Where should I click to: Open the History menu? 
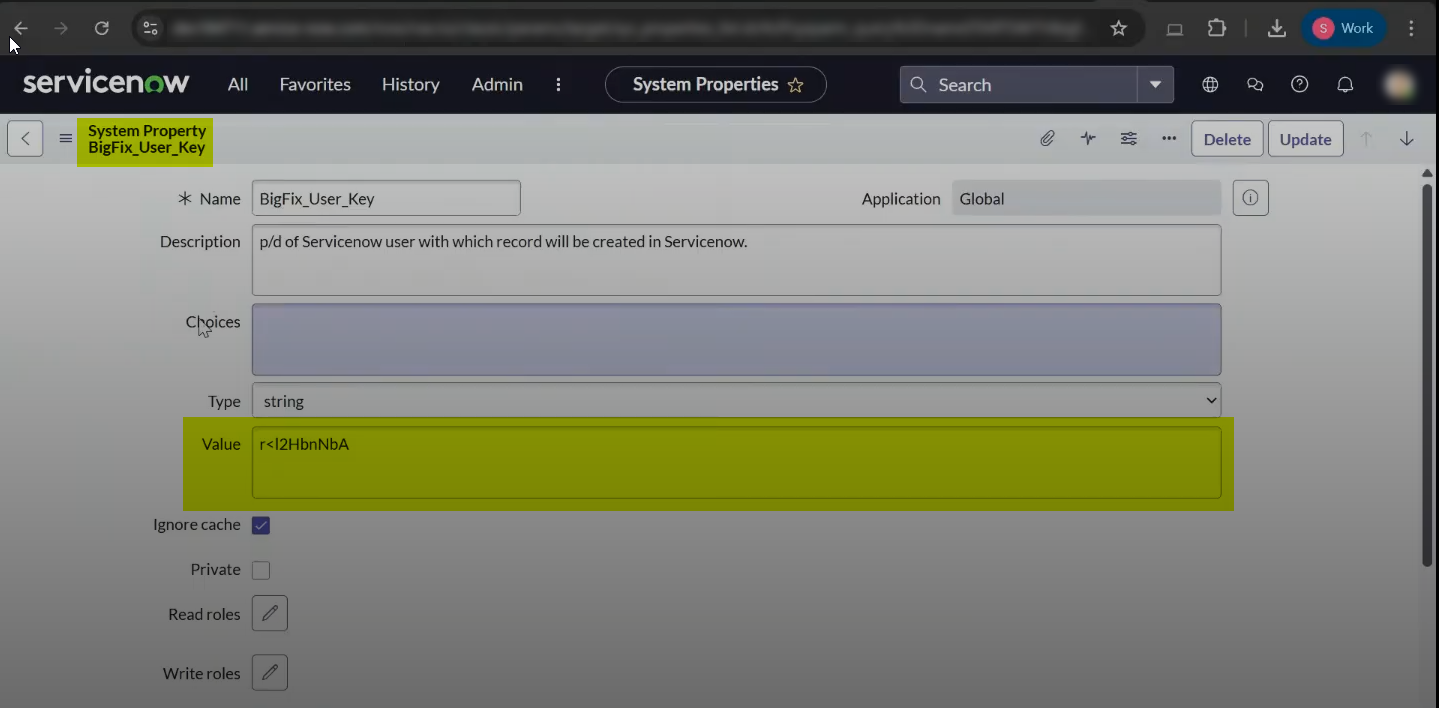pos(411,84)
